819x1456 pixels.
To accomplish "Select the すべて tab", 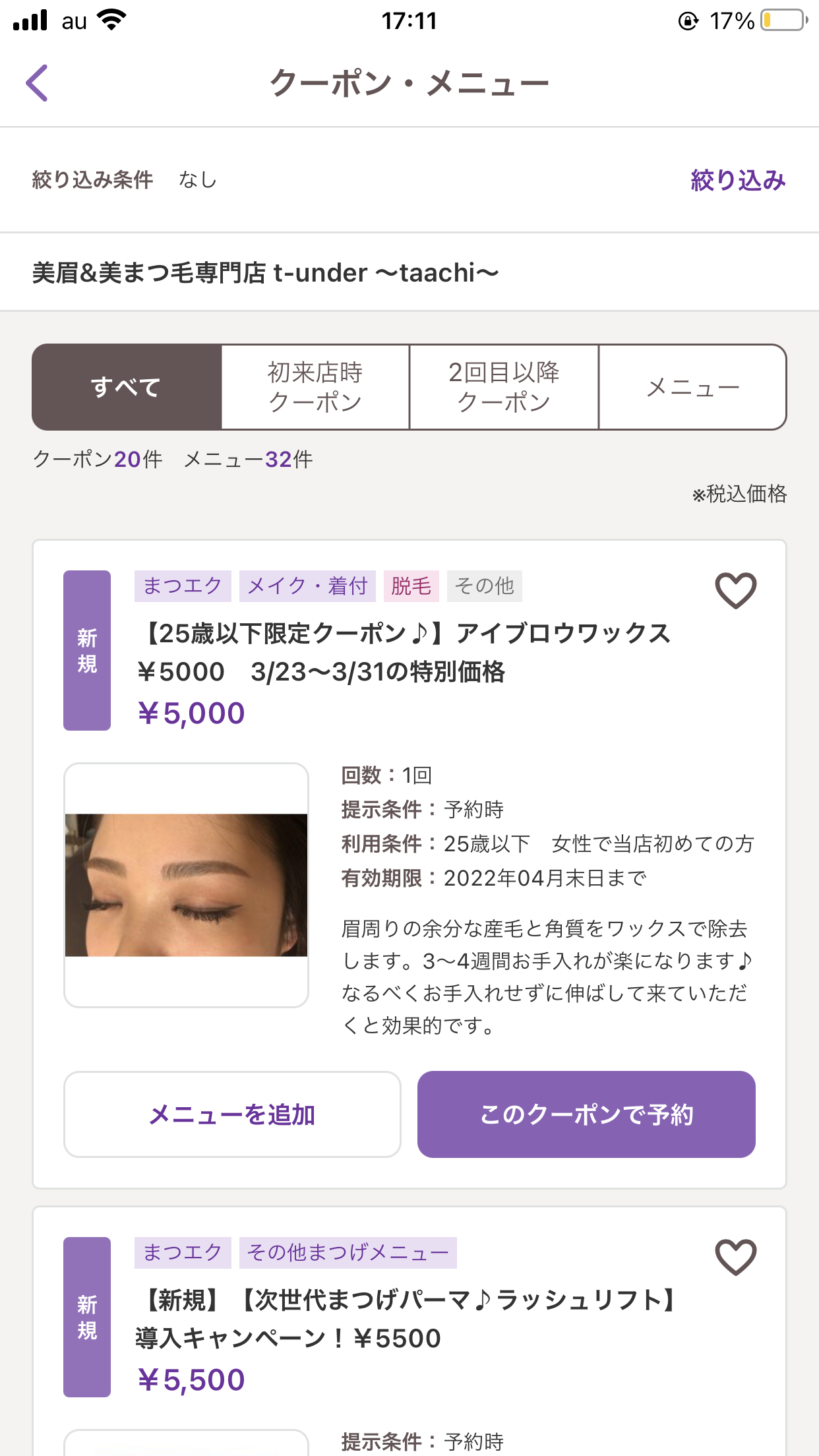I will tap(127, 387).
